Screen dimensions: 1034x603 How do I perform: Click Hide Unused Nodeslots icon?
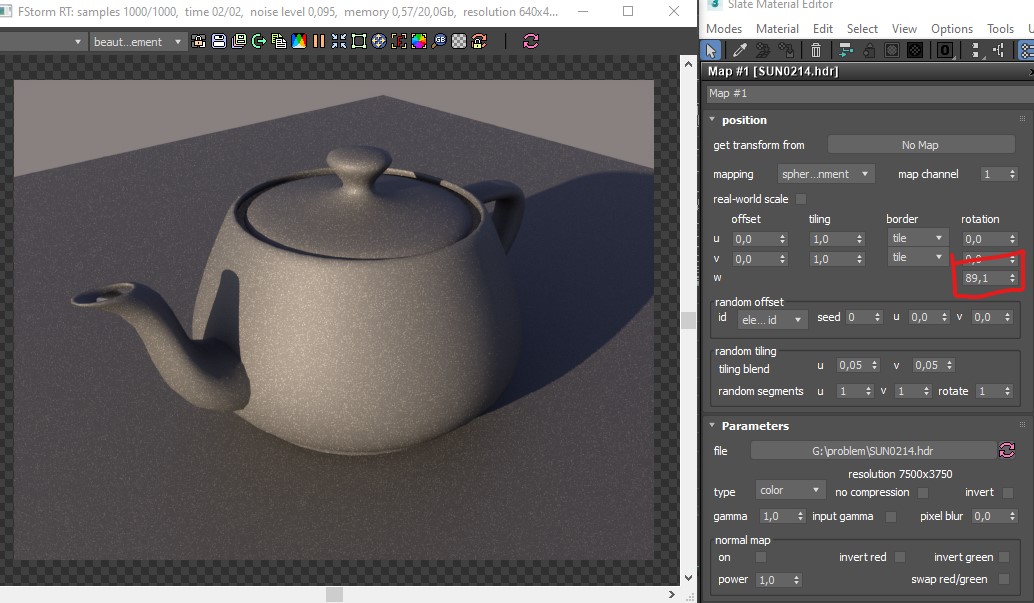pyautogui.click(x=868, y=50)
